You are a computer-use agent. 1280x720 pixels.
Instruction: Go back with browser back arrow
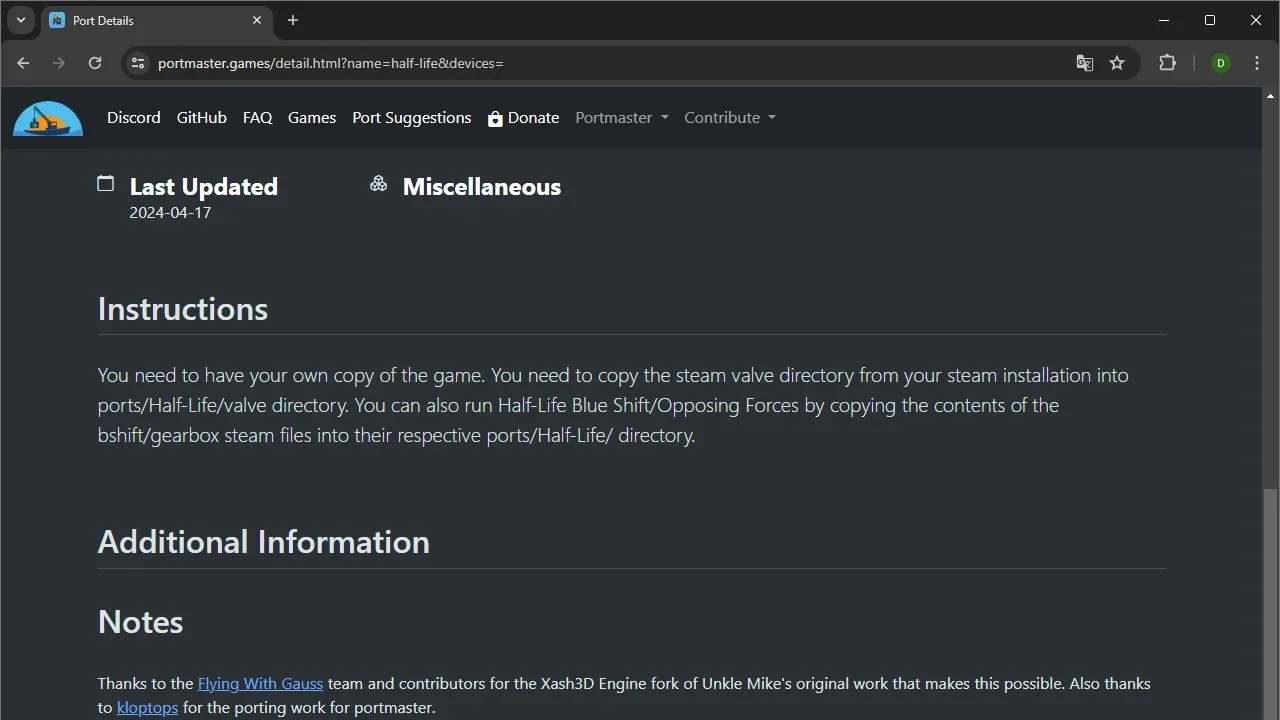click(x=23, y=63)
